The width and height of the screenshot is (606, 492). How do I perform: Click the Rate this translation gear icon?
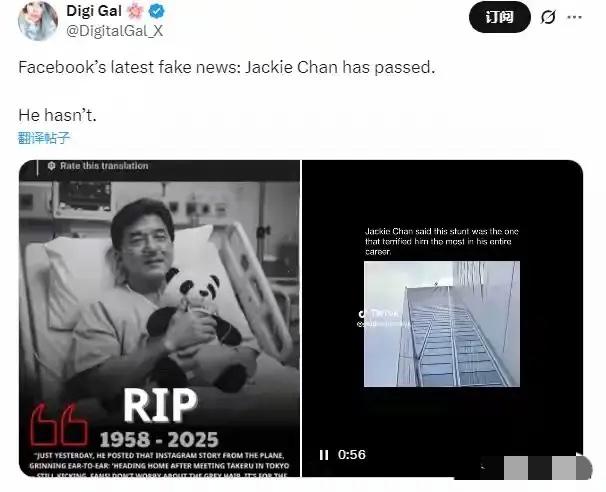click(x=51, y=166)
